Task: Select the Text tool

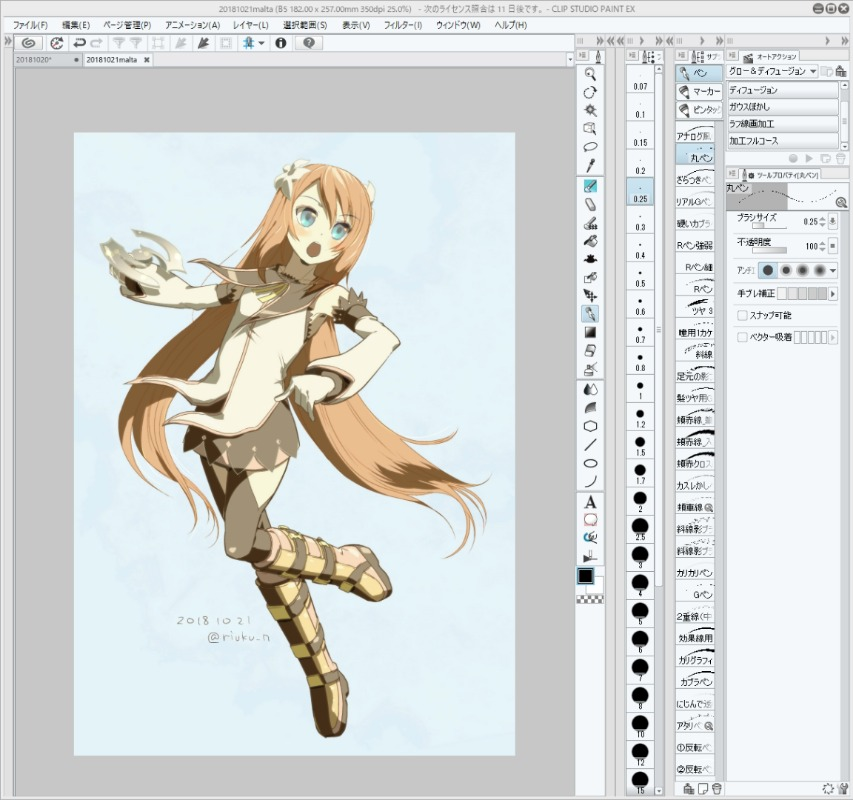Action: 590,502
